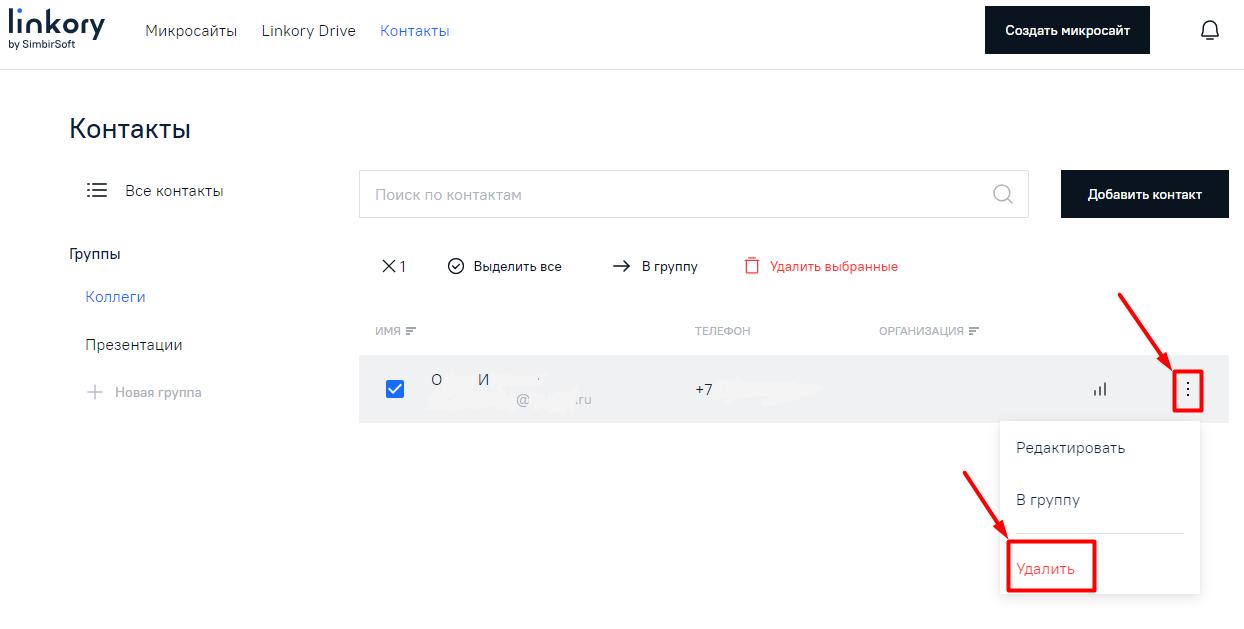Sort contacts by Организация column
Screen dimensions: 1244x629
[928, 331]
